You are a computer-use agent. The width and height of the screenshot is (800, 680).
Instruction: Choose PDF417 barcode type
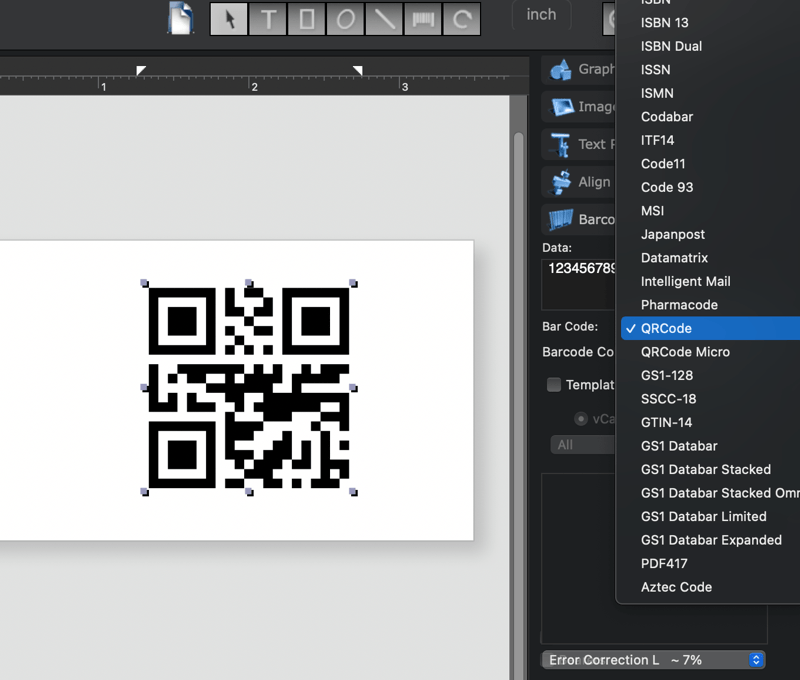(665, 564)
